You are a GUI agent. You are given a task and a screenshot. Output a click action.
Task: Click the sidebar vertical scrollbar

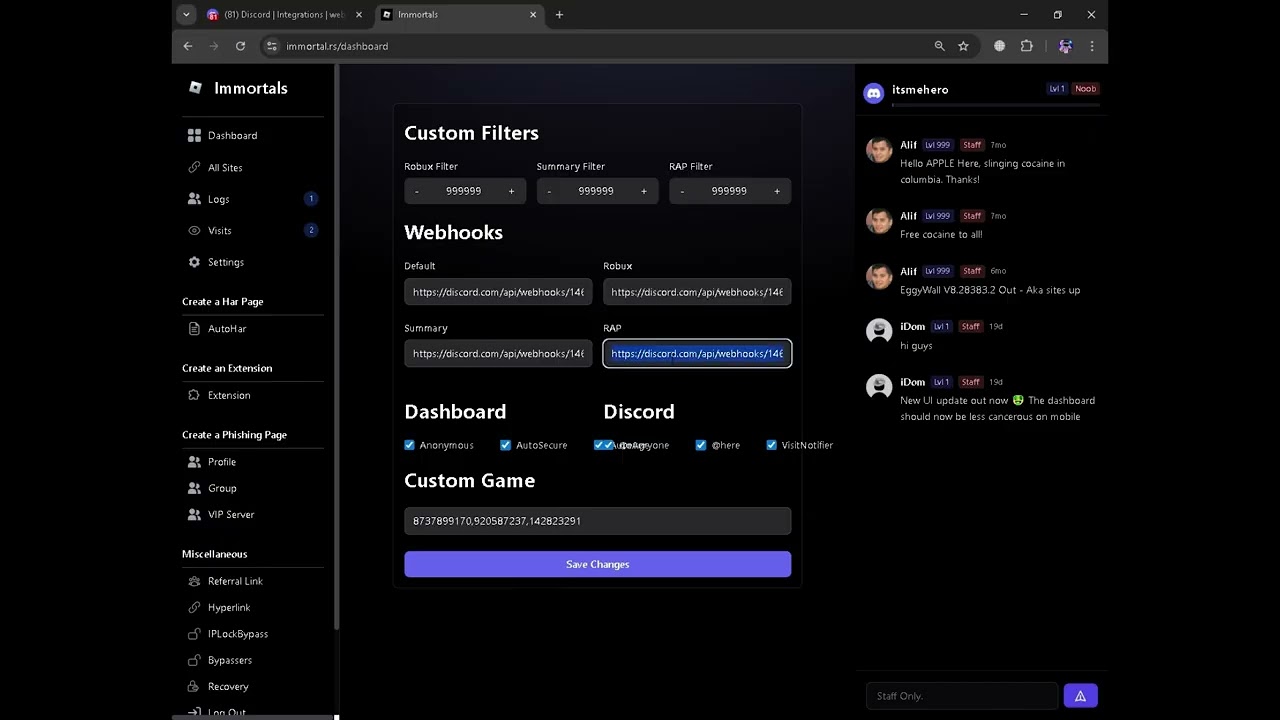(337, 346)
